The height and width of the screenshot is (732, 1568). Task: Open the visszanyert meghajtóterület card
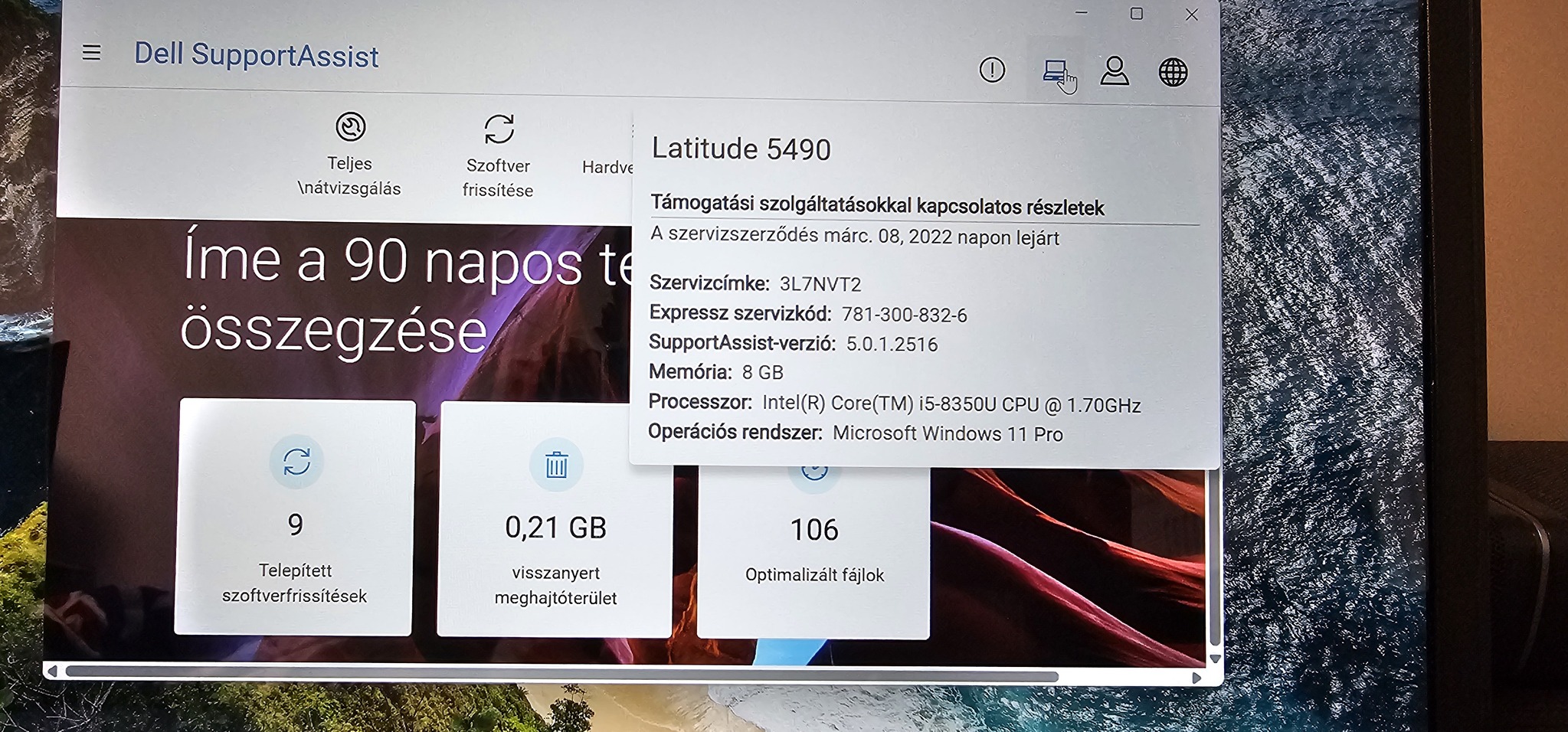coord(555,520)
